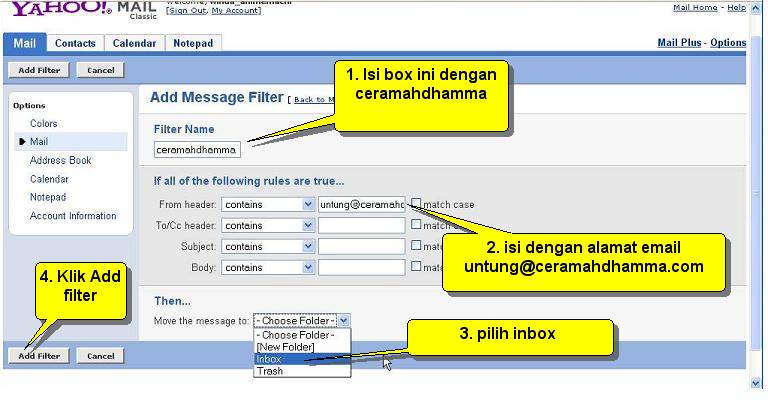This screenshot has height=400, width=768.
Task: Click scrollbar up arrow at top right
Action: click(x=756, y=7)
